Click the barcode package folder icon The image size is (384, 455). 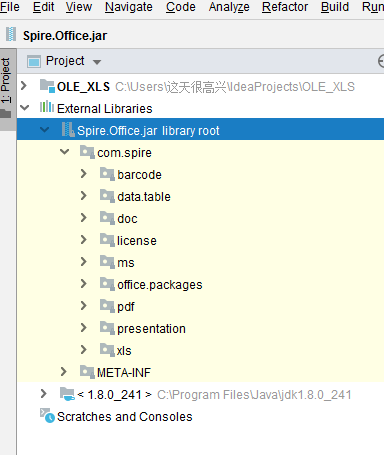[107, 174]
